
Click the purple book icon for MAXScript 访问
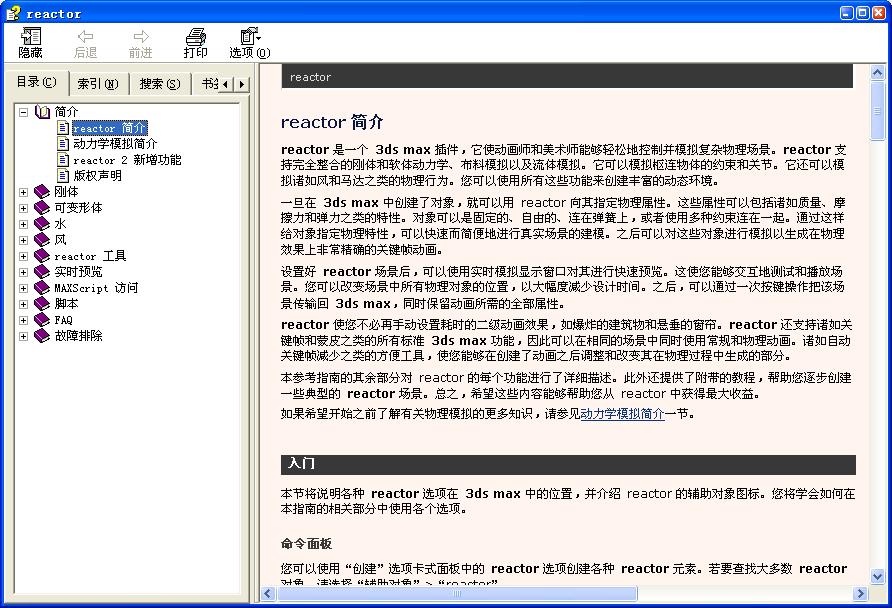point(42,288)
